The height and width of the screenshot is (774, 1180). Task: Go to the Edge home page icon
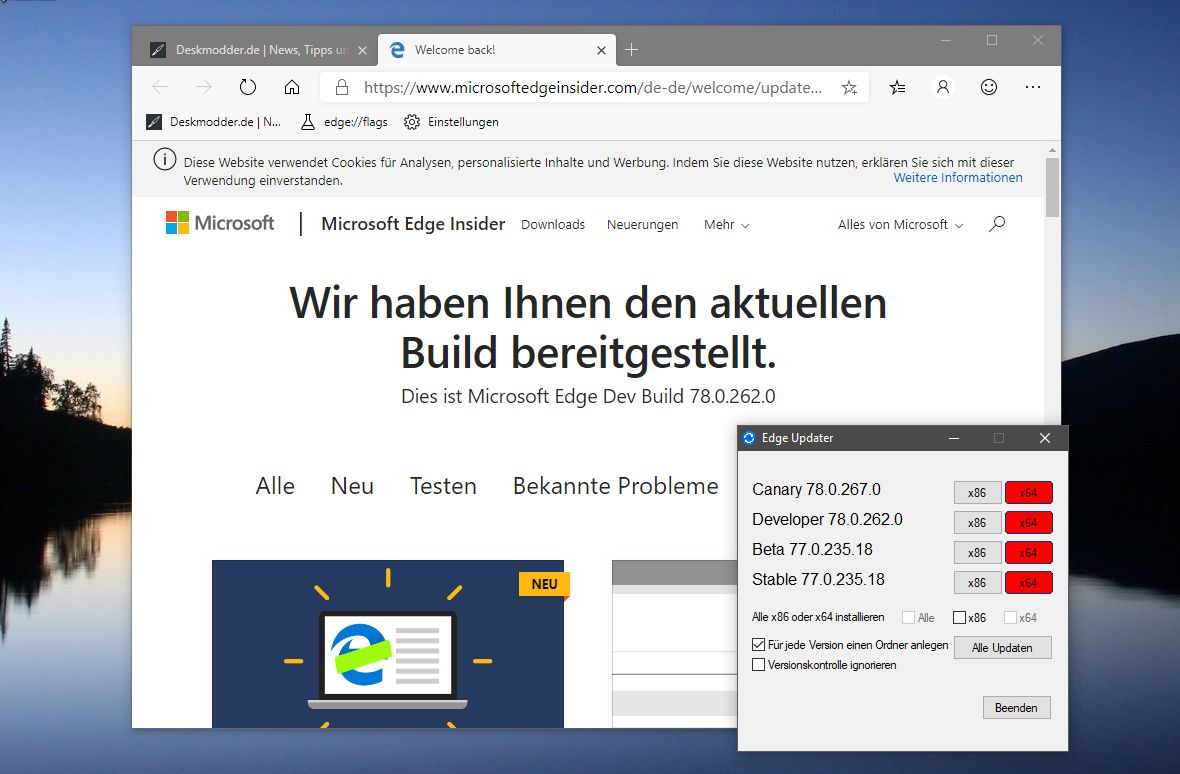pos(292,87)
